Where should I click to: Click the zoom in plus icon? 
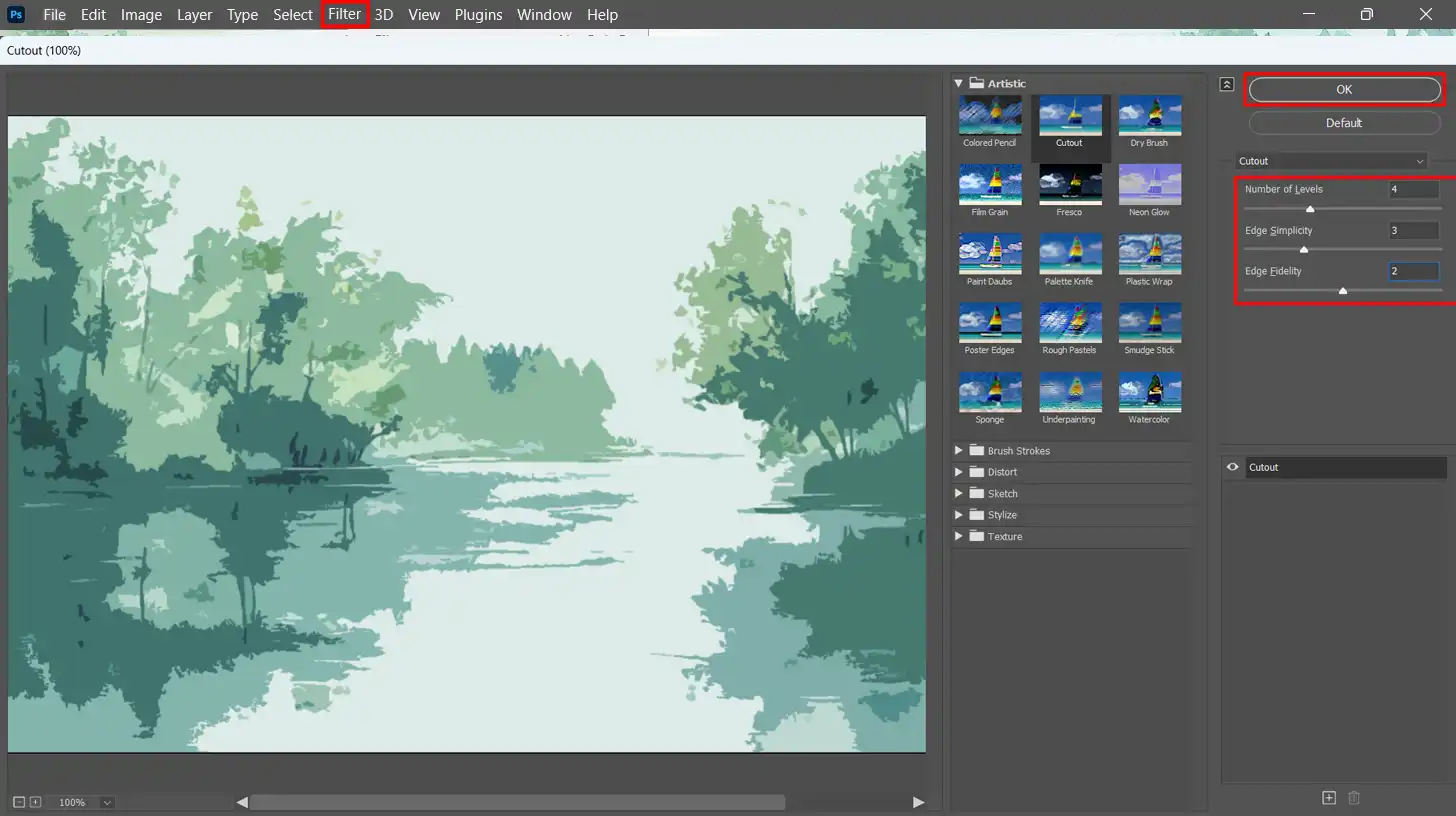click(35, 802)
